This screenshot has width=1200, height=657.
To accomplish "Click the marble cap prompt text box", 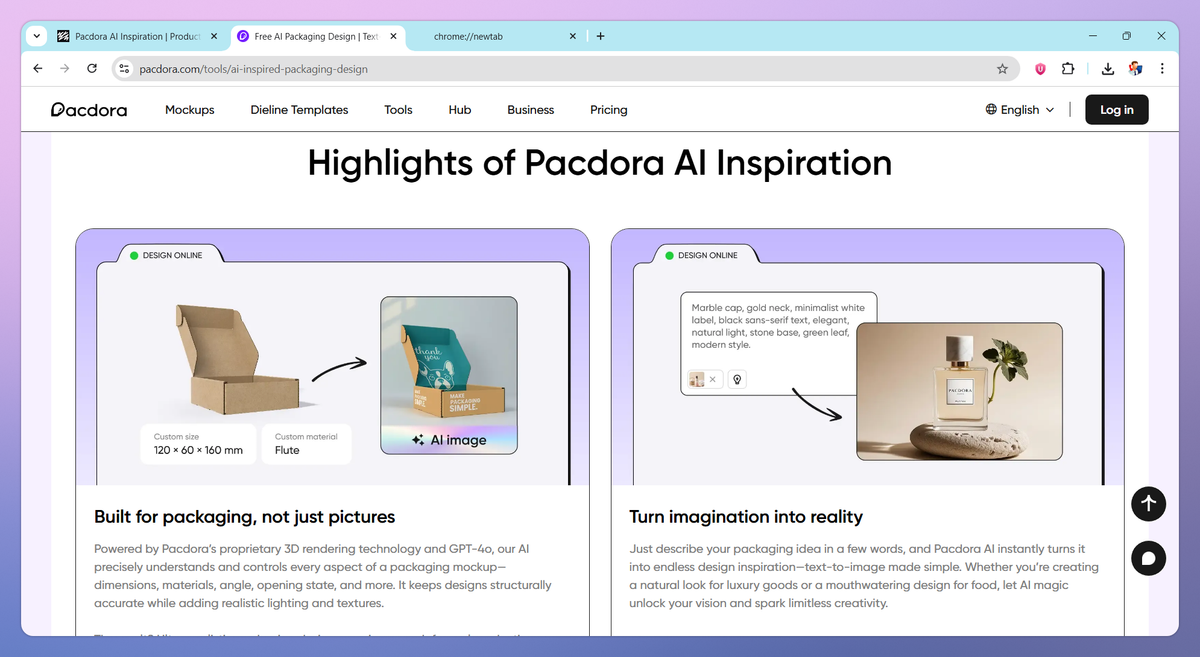I will [x=779, y=344].
